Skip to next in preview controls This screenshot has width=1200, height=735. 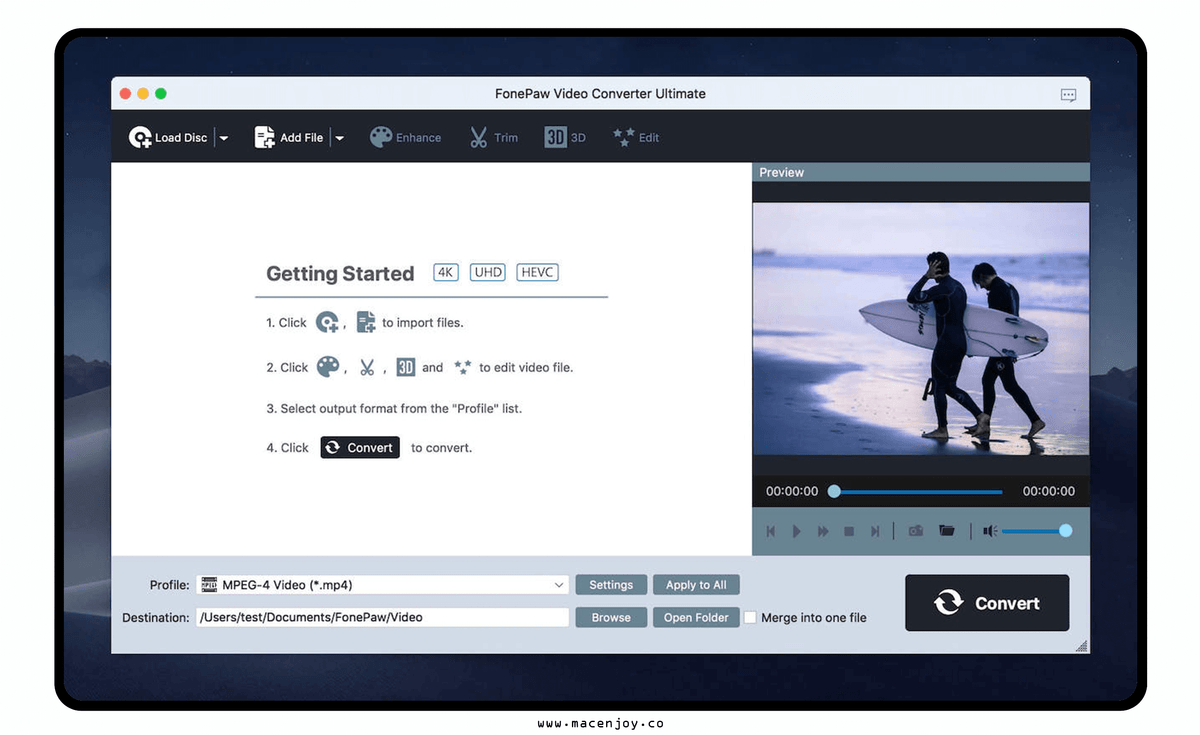875,531
